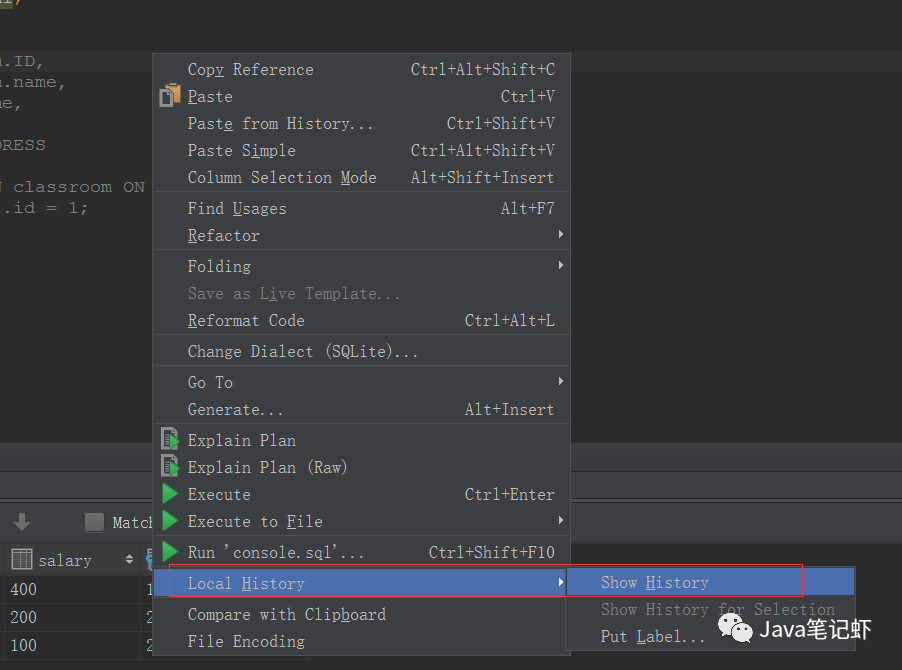Select Compare with Clipboard

point(286,614)
